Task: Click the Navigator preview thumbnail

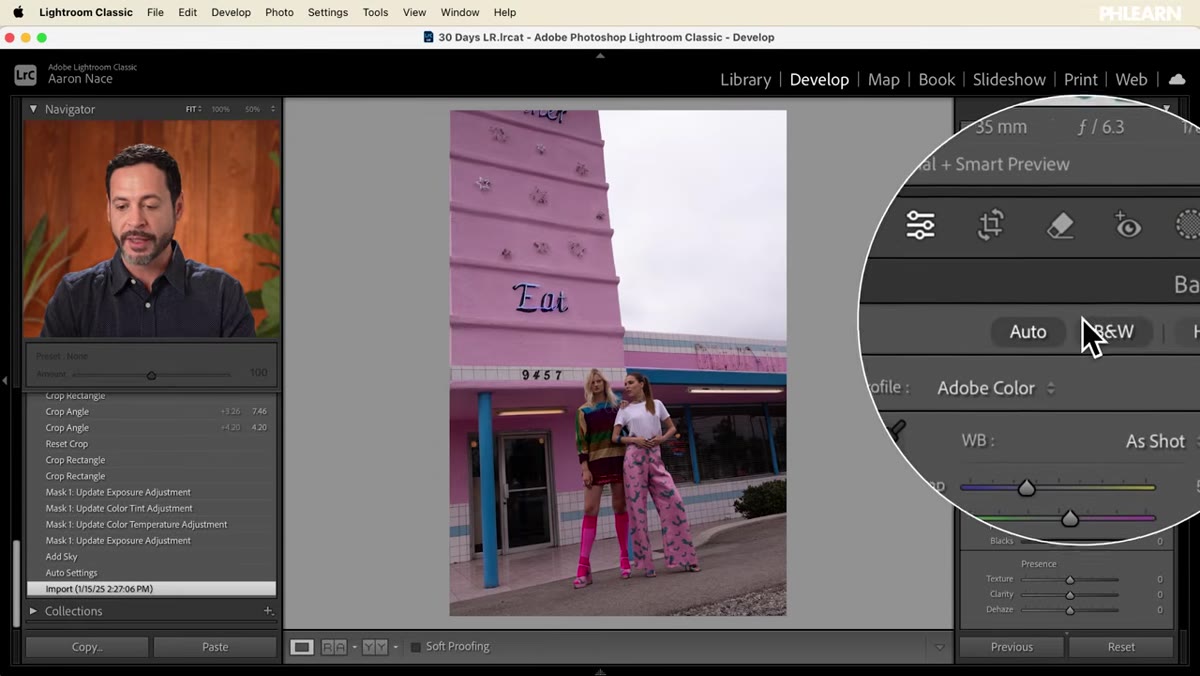Action: click(x=152, y=229)
